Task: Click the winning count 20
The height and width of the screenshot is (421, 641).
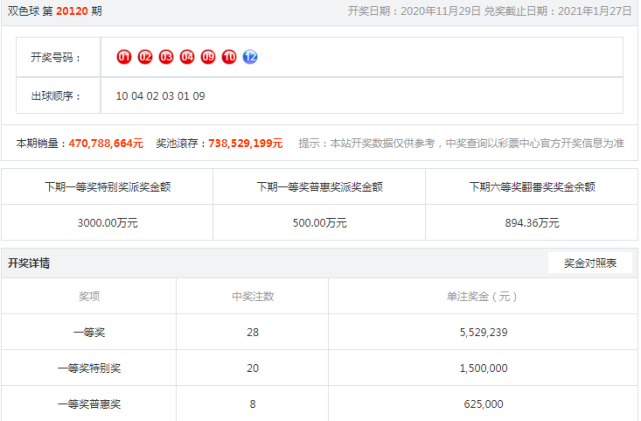Action: coord(253,368)
